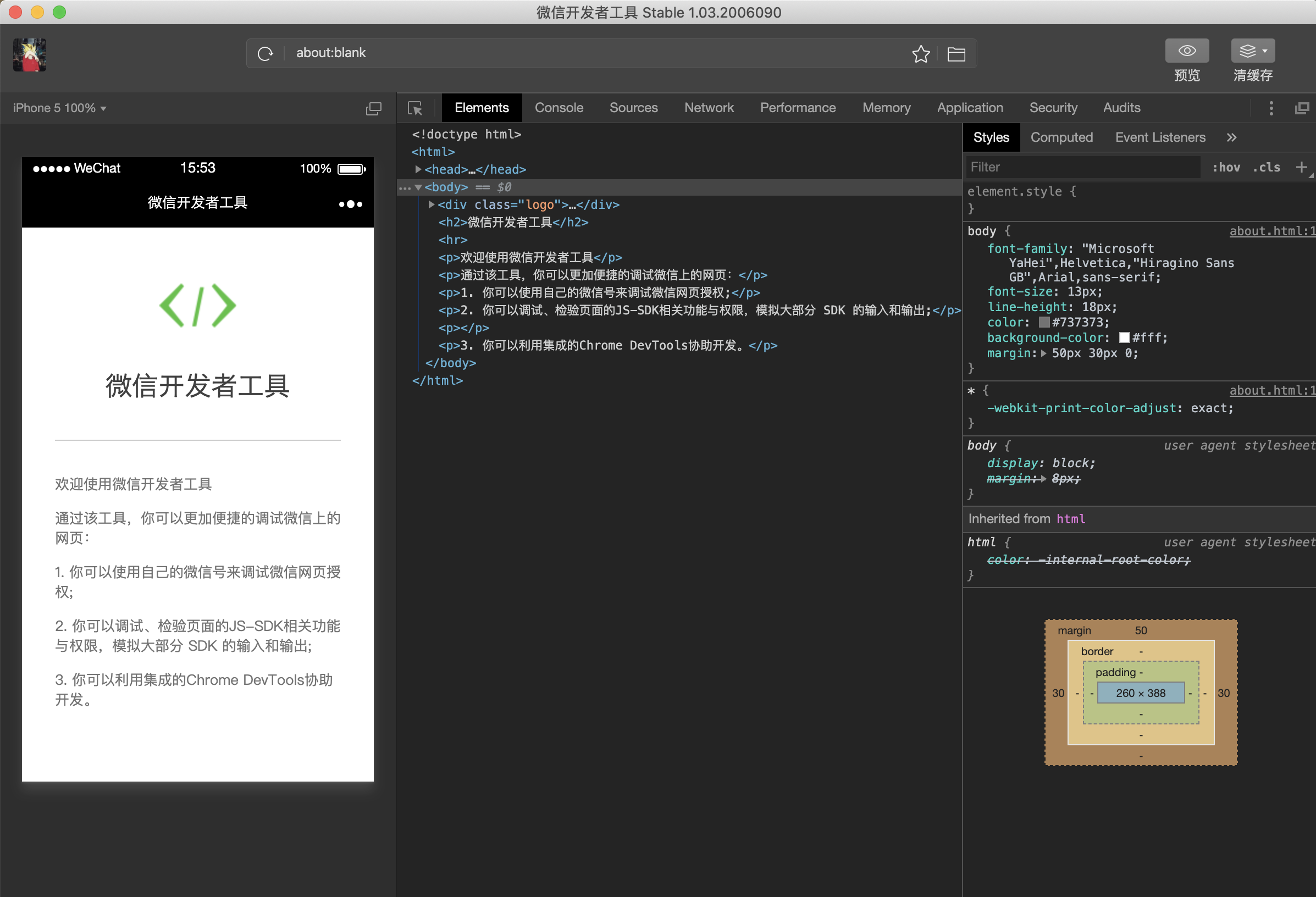
Task: Click box model top margin value 50
Action: click(x=1141, y=630)
